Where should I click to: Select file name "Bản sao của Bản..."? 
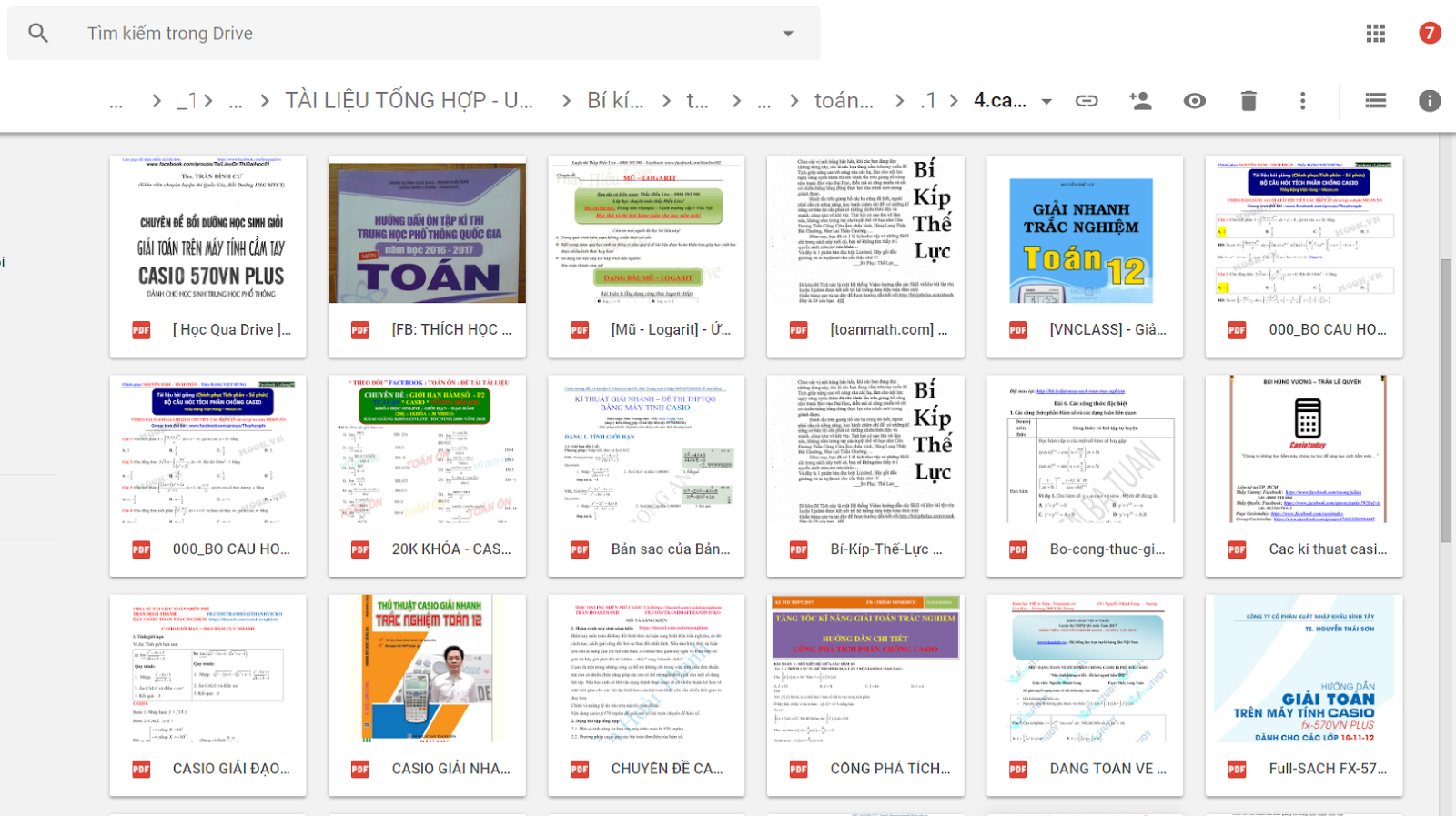coord(671,549)
